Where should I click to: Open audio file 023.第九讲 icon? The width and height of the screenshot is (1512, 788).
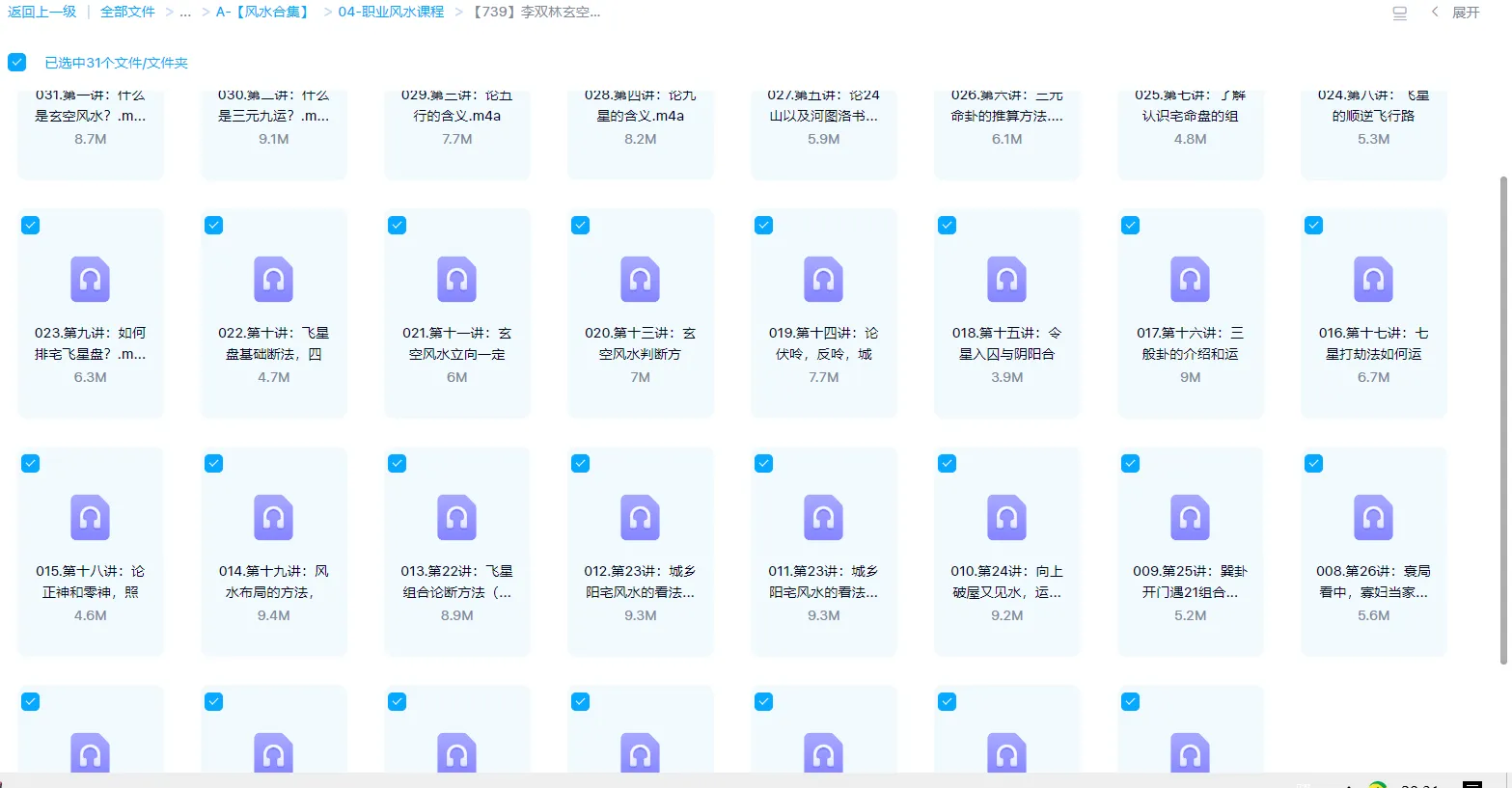point(90,280)
